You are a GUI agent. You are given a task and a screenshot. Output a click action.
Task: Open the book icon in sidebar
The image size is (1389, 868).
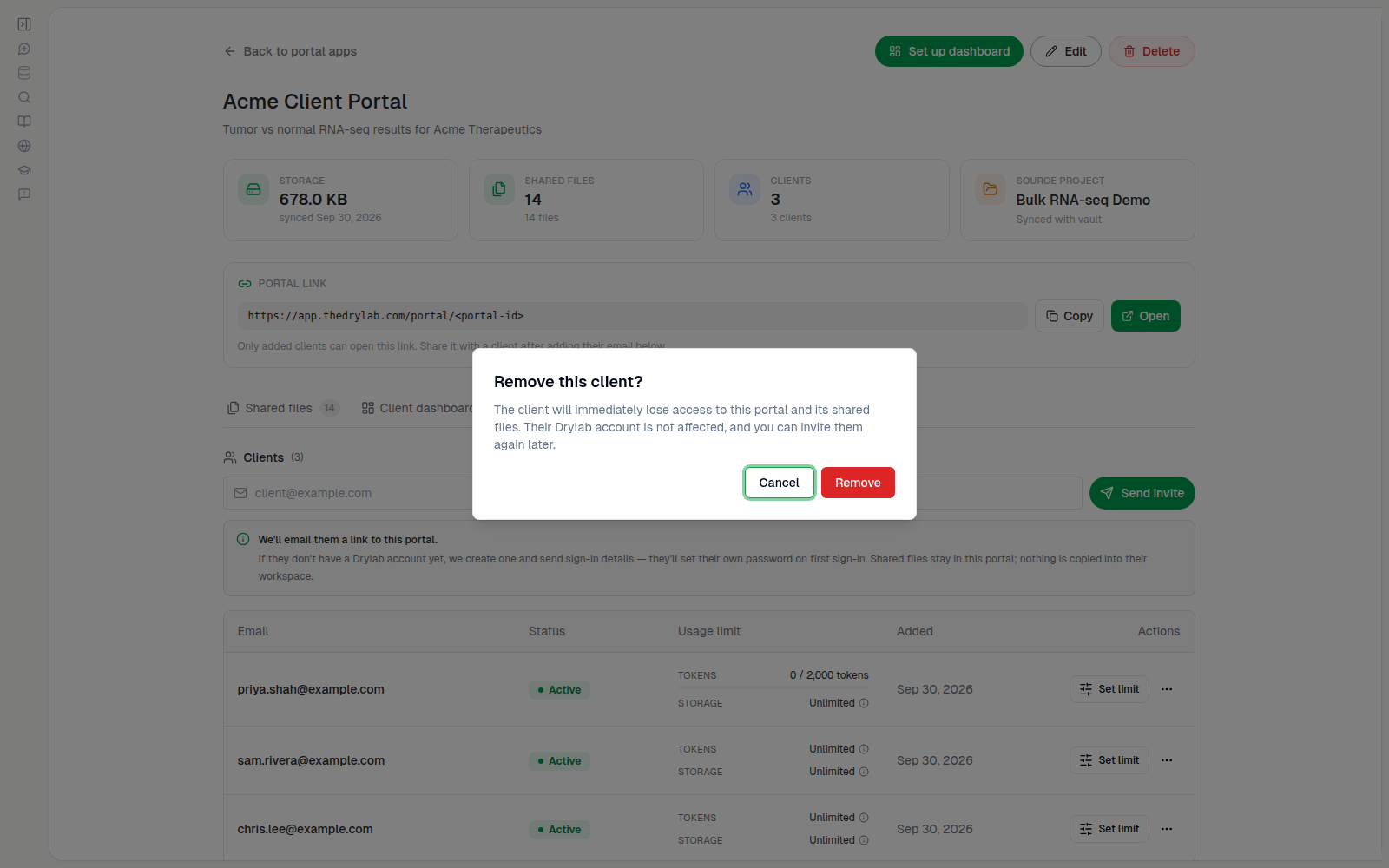pos(24,122)
